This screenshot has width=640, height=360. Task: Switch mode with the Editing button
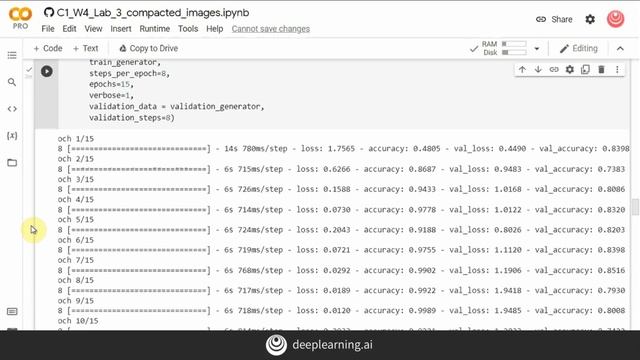coord(579,49)
